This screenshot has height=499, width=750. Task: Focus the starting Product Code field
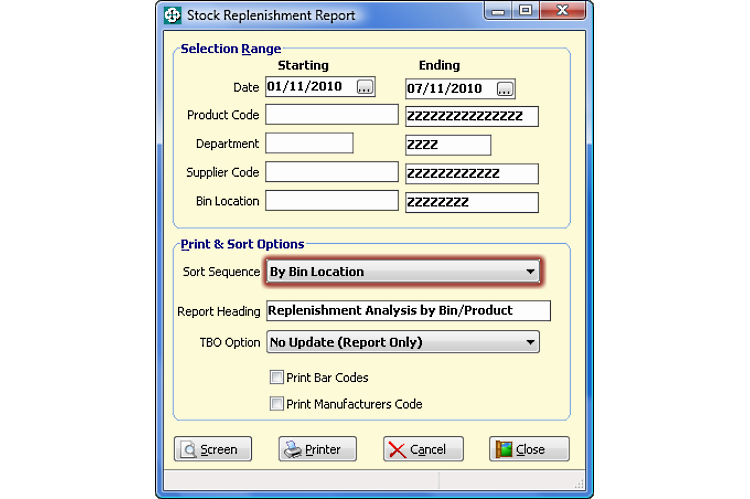pyautogui.click(x=332, y=115)
